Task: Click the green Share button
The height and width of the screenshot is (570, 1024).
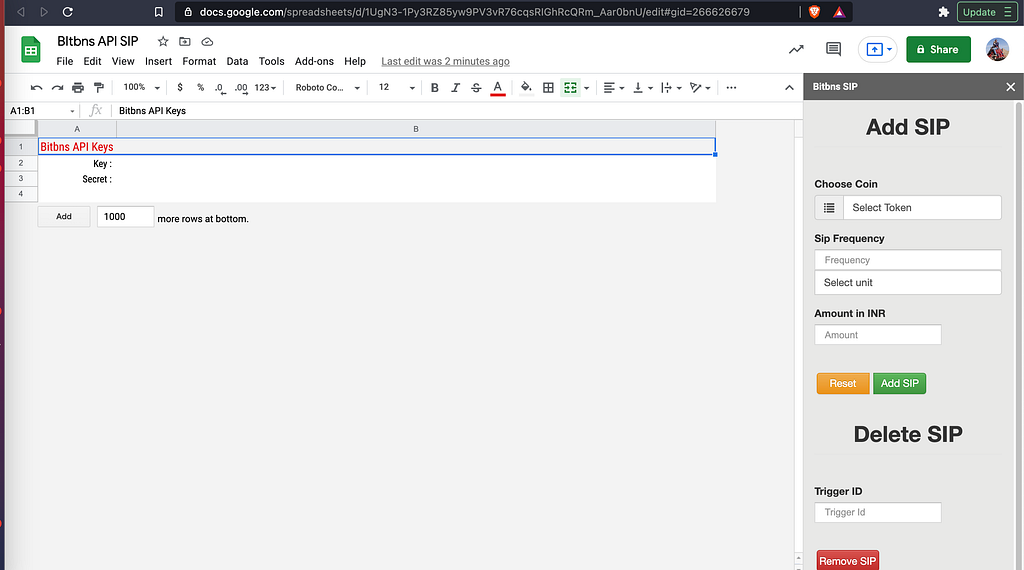Action: (938, 50)
